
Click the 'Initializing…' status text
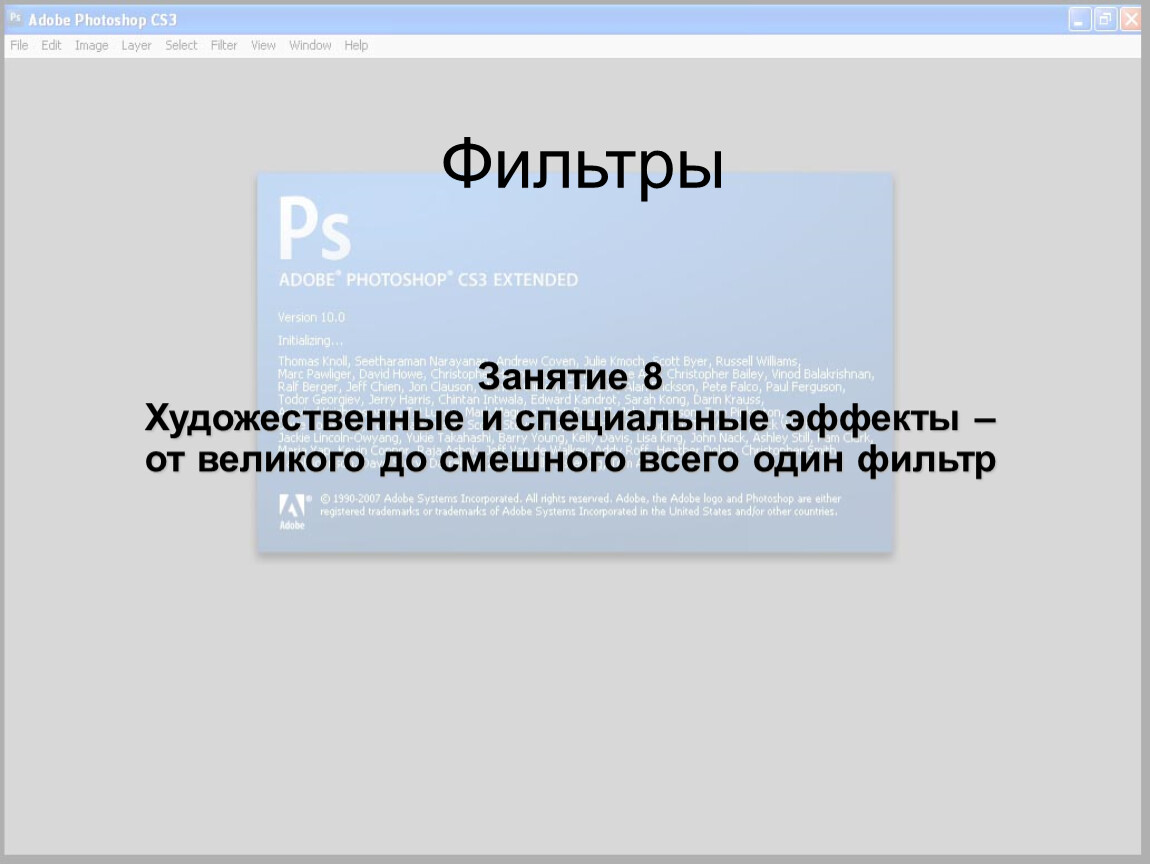pyautogui.click(x=310, y=340)
